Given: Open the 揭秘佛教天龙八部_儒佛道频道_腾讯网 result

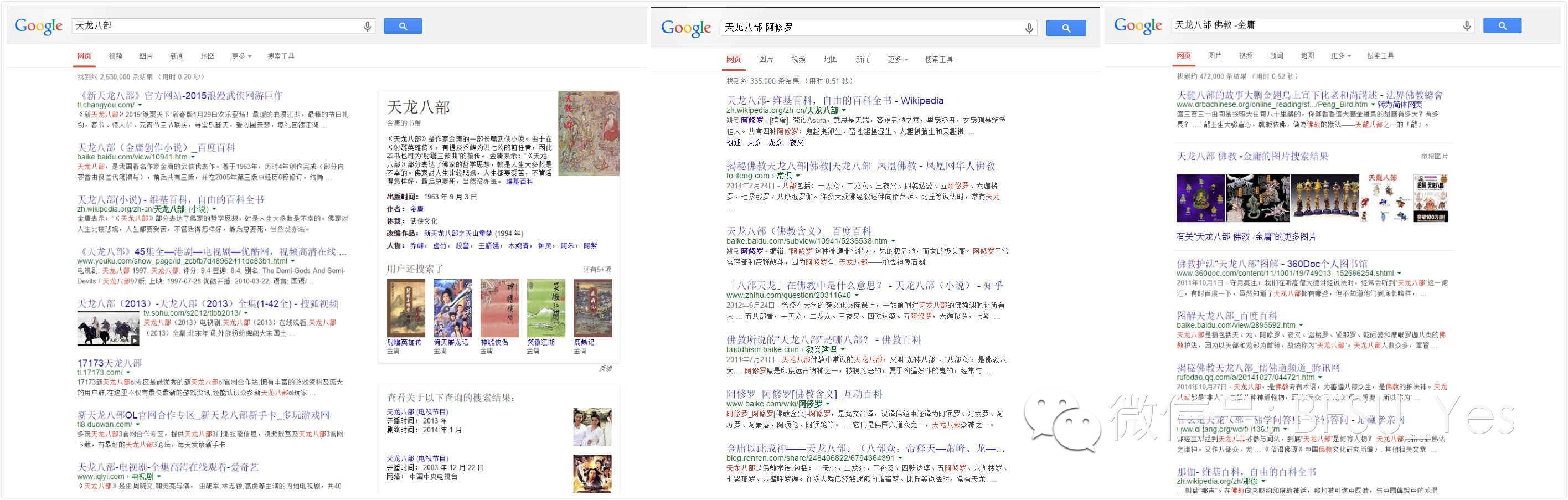Looking at the screenshot, I should coord(1258,368).
